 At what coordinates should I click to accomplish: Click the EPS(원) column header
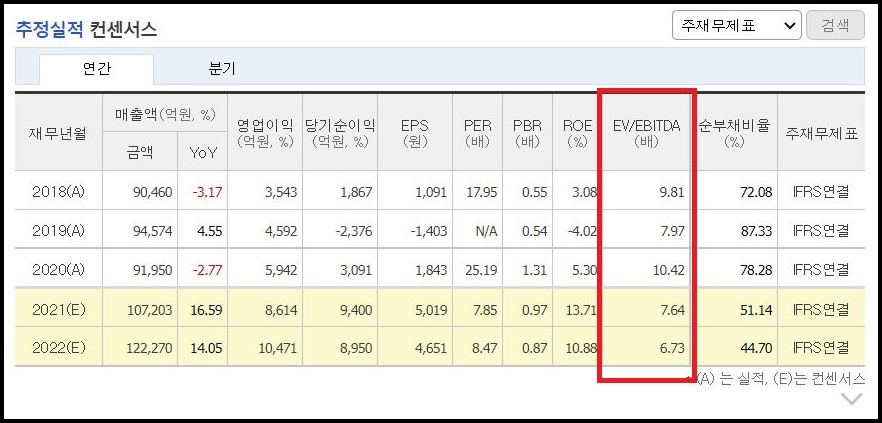(415, 133)
